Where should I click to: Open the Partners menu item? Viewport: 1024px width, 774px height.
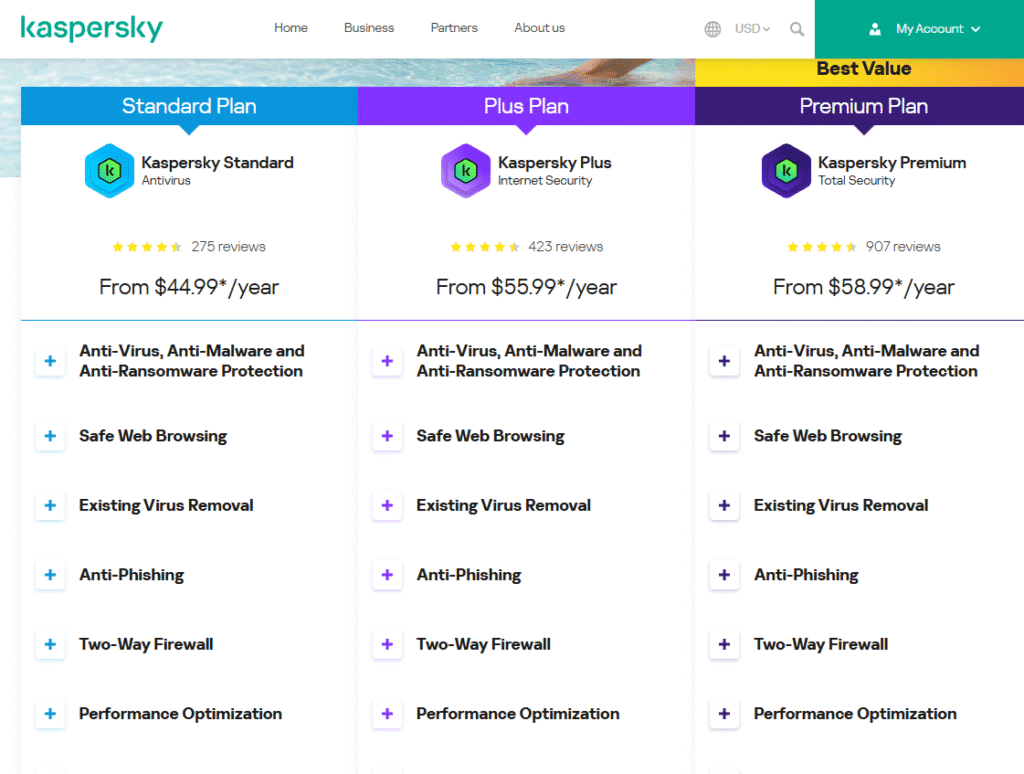pyautogui.click(x=454, y=28)
